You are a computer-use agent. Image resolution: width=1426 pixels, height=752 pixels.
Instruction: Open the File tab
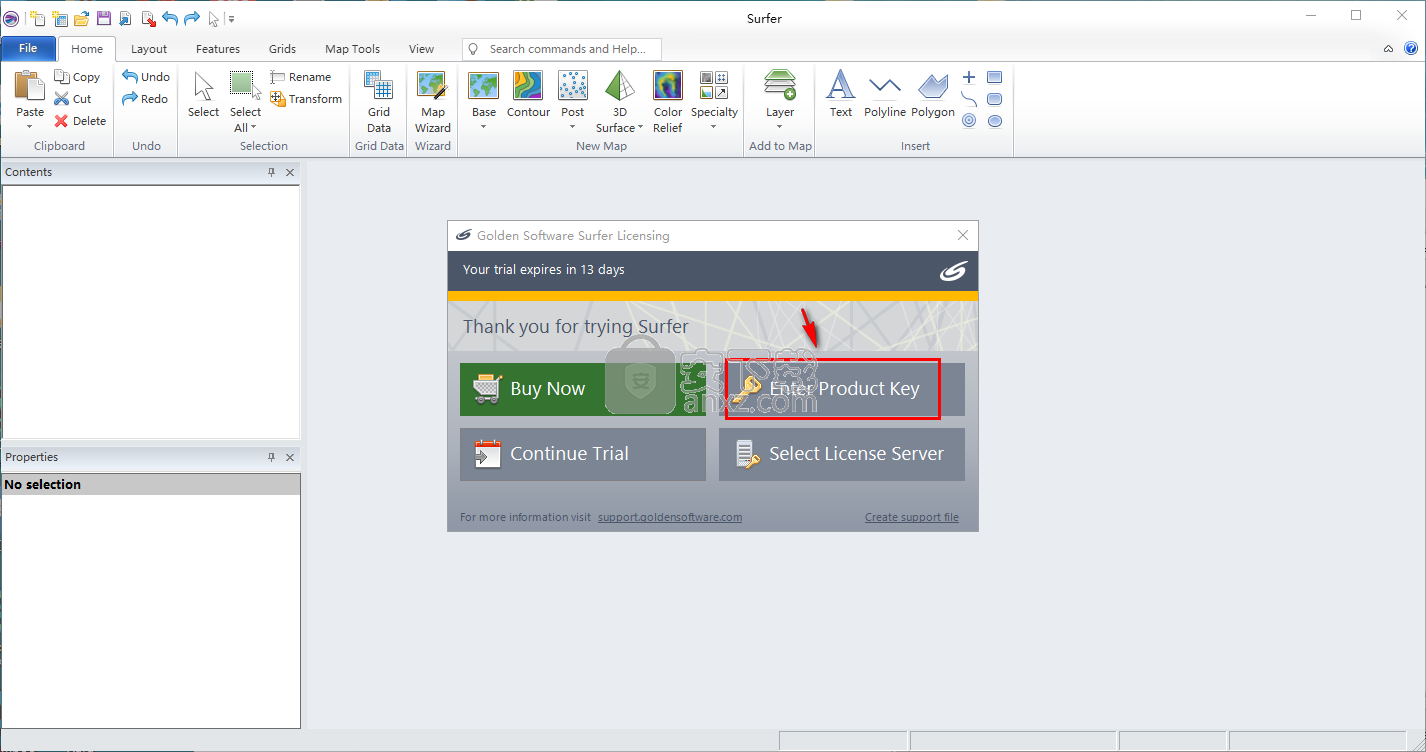28,48
